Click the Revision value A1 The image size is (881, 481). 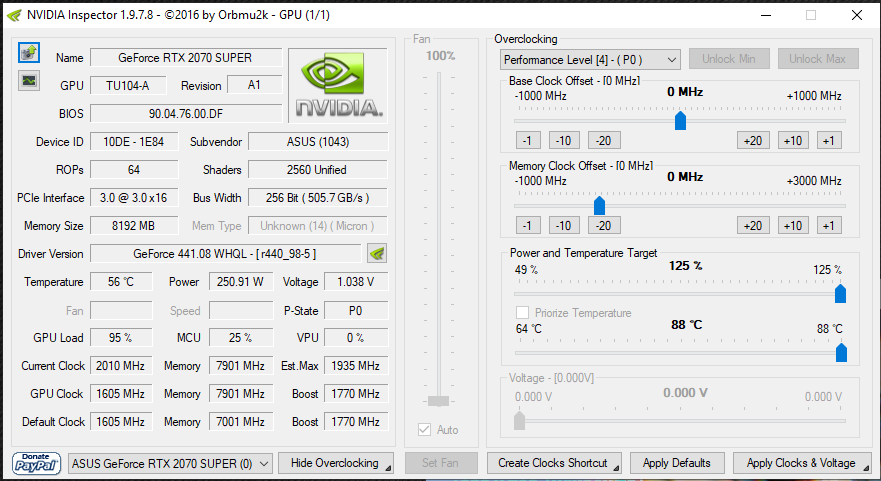(x=255, y=85)
